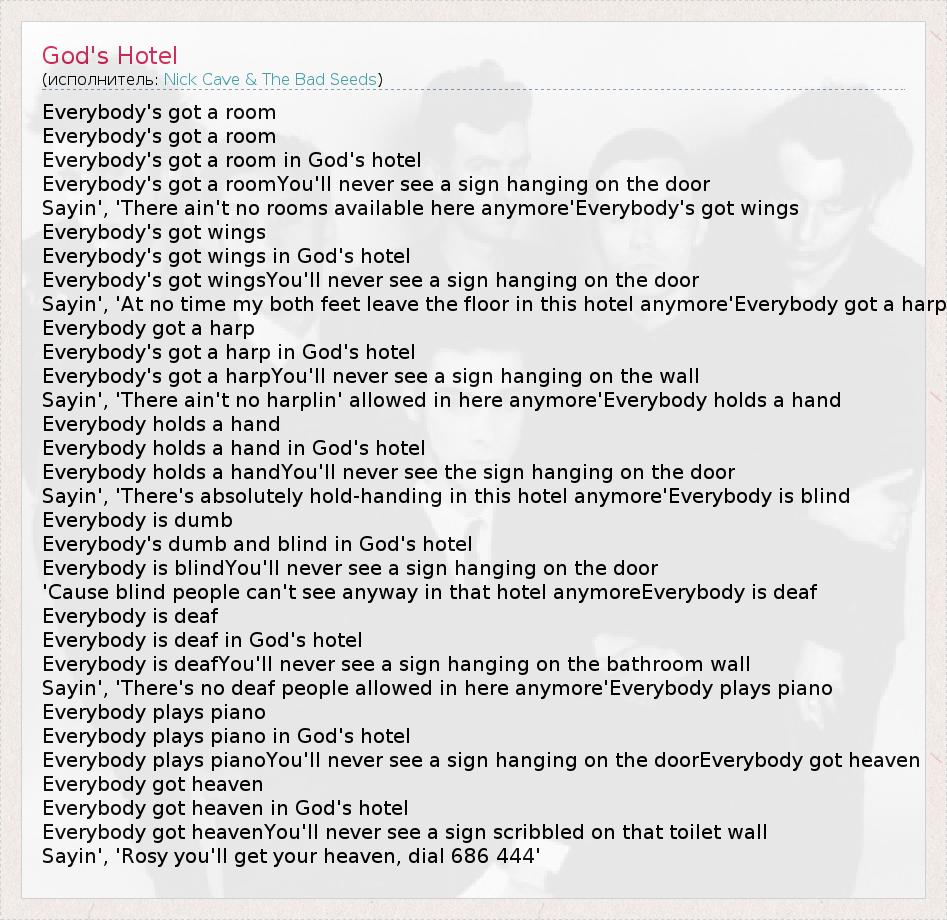This screenshot has height=920, width=947.
Task: Open the Nick Cave & The Bad Seeds artist link
Action: pyautogui.click(x=270, y=79)
